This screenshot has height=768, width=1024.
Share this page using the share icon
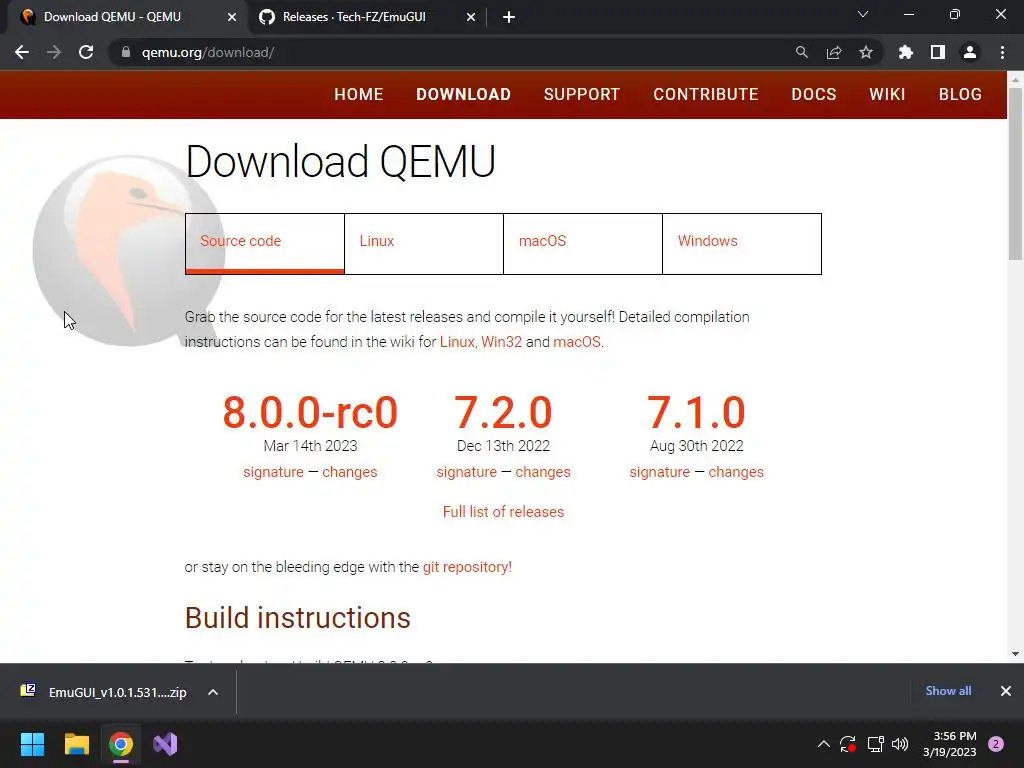[x=834, y=52]
